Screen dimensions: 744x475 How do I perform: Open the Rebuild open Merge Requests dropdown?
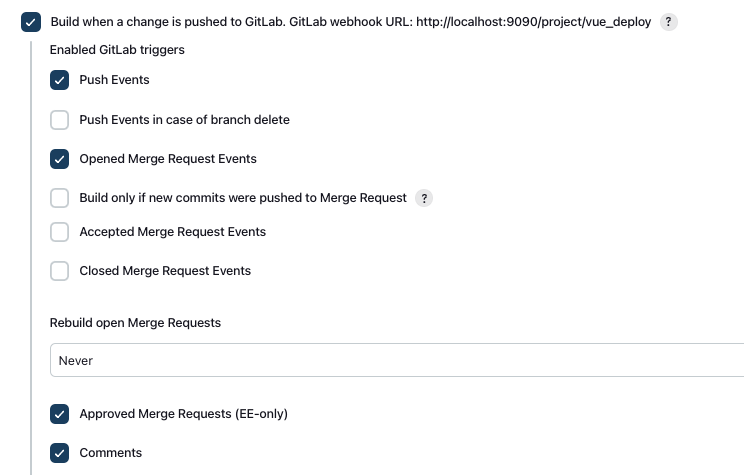397,360
